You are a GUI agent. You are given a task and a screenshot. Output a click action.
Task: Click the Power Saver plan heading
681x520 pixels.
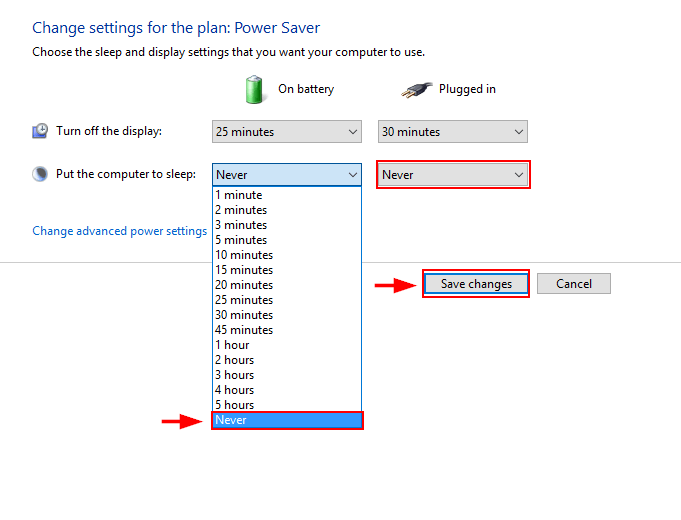point(176,28)
